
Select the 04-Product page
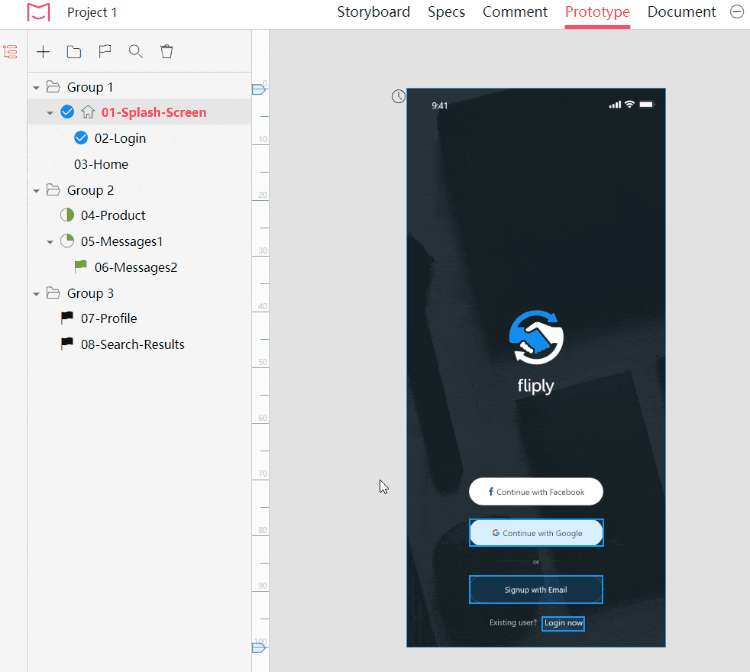coord(113,216)
